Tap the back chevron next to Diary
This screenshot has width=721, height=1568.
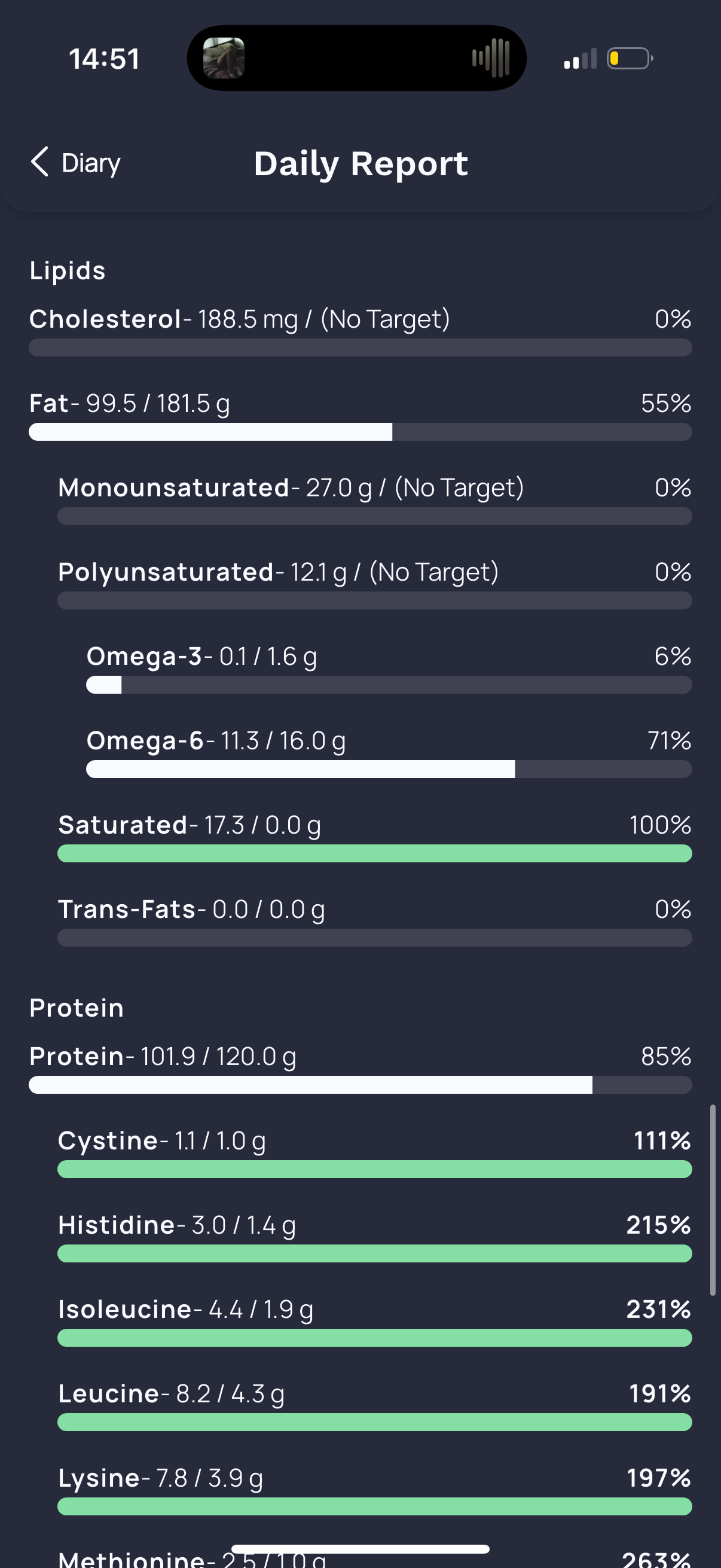(x=39, y=162)
